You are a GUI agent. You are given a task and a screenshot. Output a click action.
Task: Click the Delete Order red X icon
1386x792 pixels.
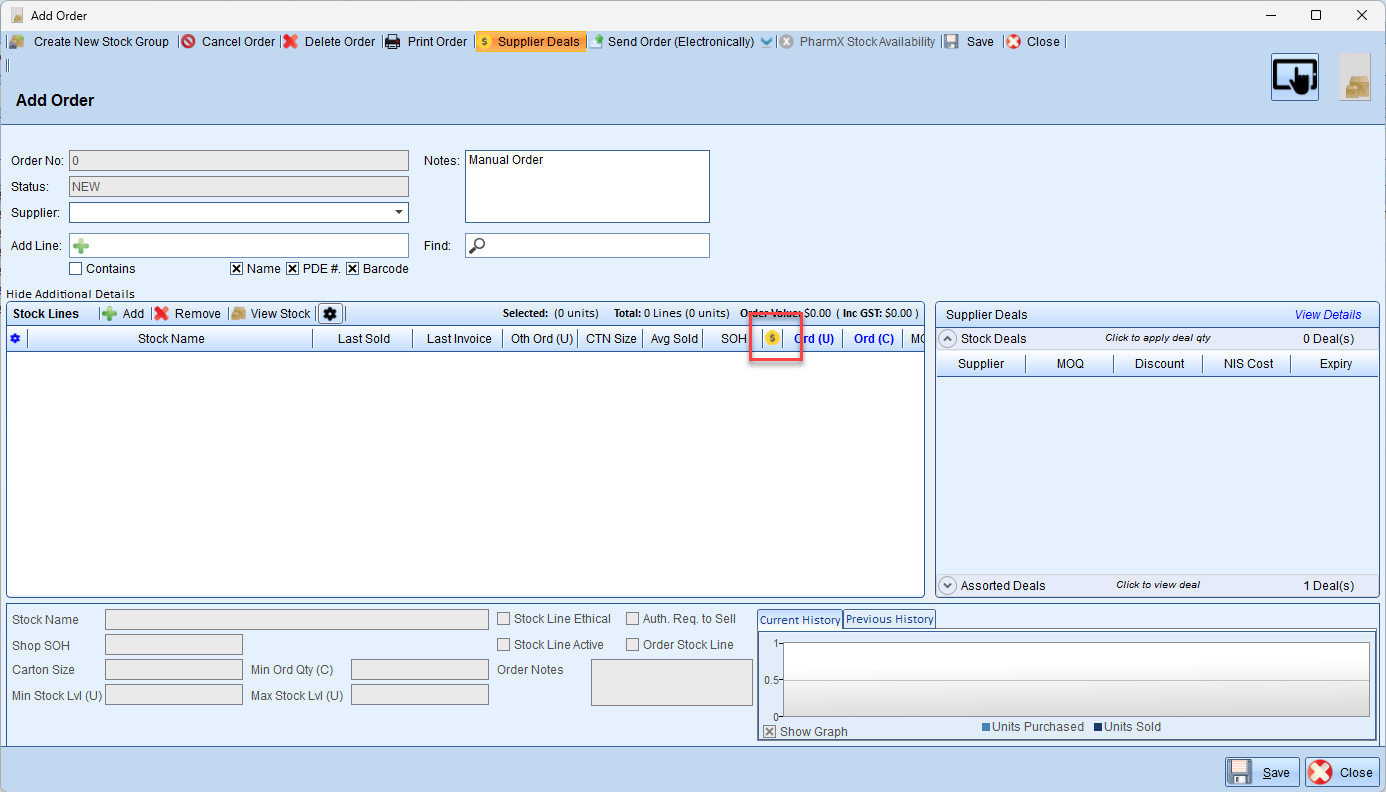point(290,42)
